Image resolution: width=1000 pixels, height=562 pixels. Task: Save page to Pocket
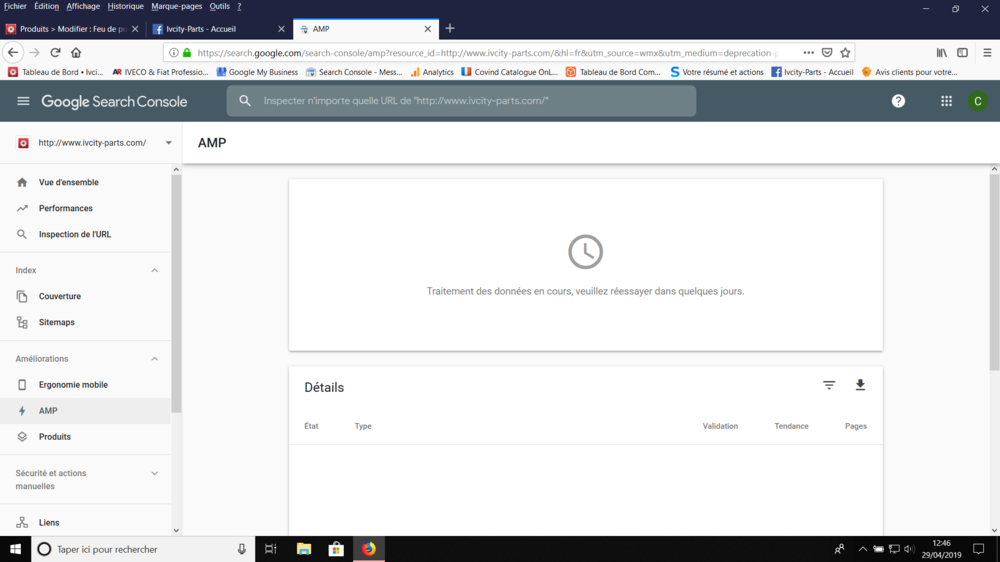click(827, 52)
